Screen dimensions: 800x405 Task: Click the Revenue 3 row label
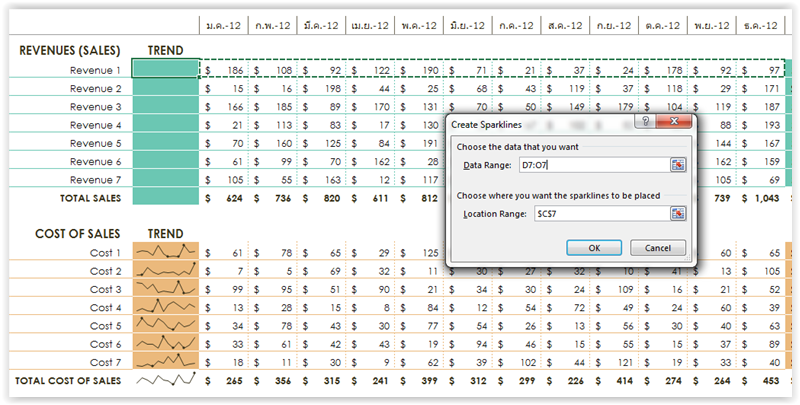(95, 107)
